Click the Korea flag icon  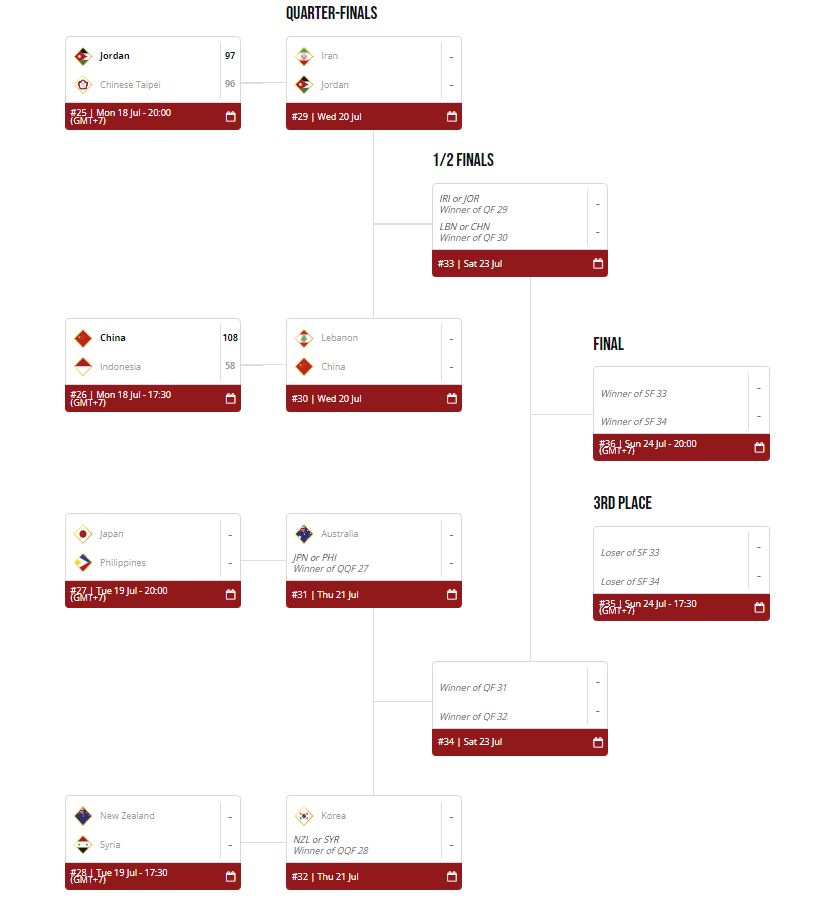[304, 816]
